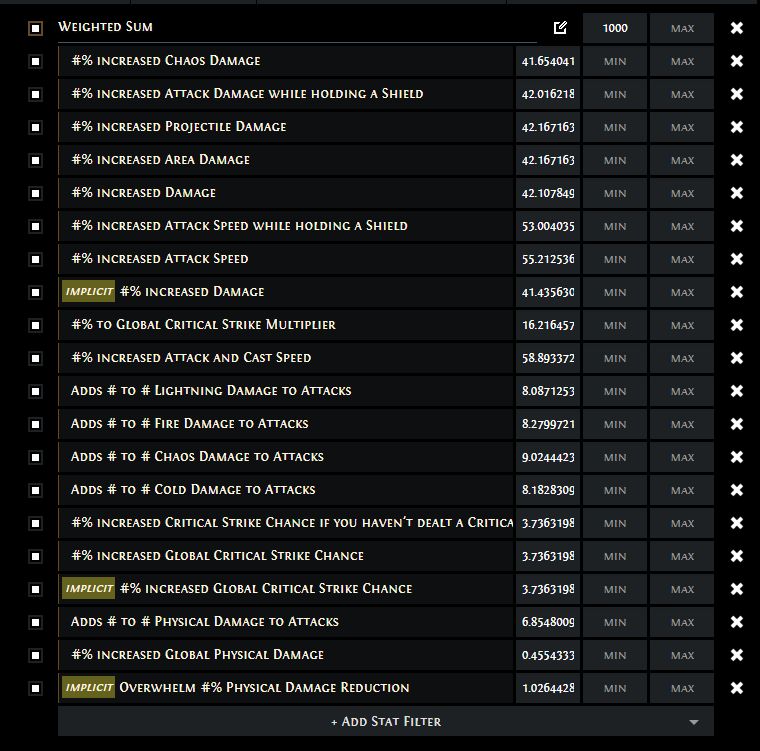Image resolution: width=760 pixels, height=751 pixels.
Task: Edit weight 58.893372 for Attack and Cast Speed
Action: click(548, 358)
